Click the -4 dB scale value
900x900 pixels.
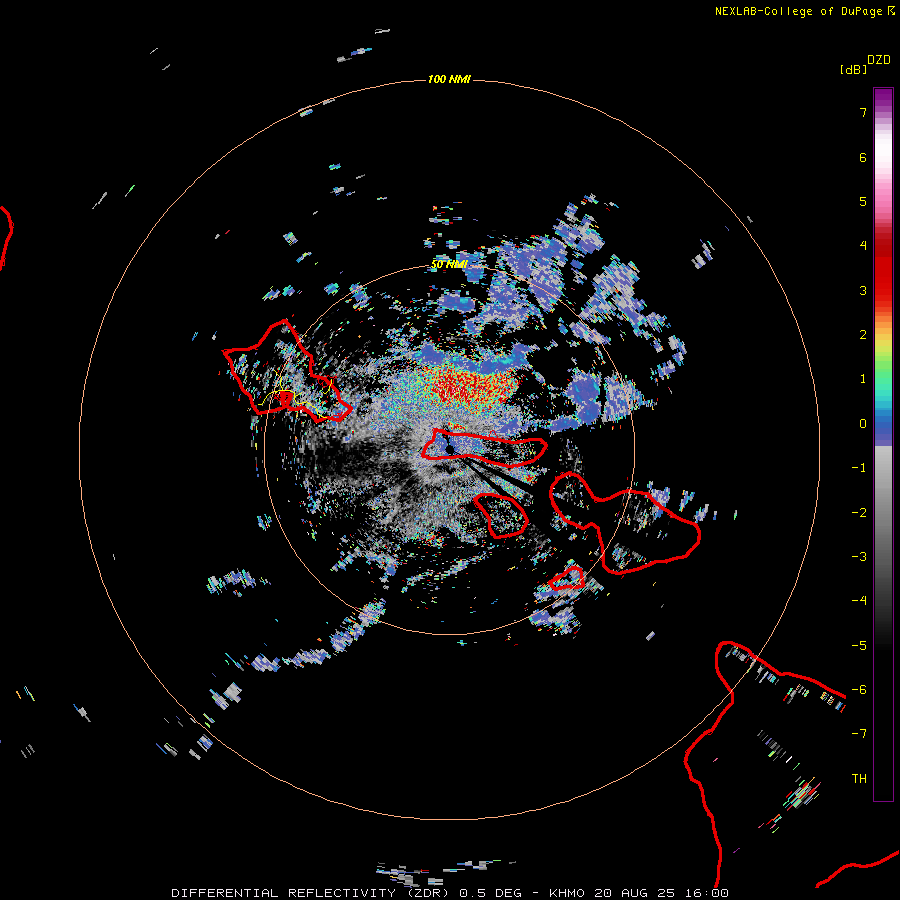coord(859,601)
